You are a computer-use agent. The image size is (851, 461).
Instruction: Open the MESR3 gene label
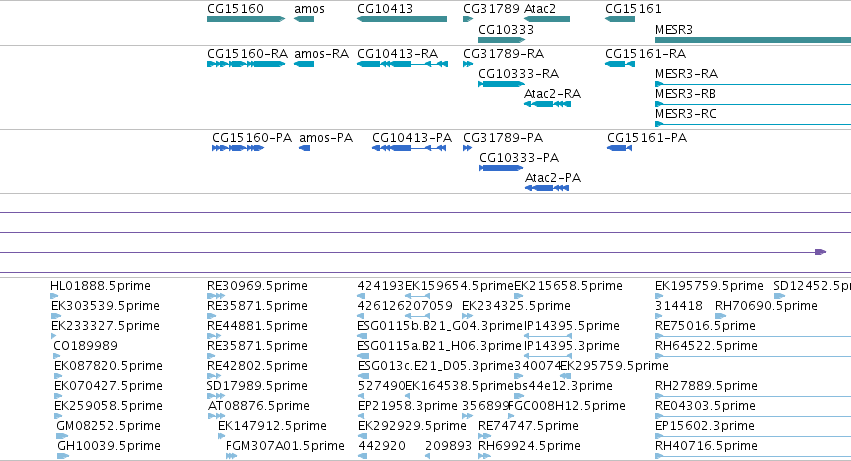tap(674, 30)
